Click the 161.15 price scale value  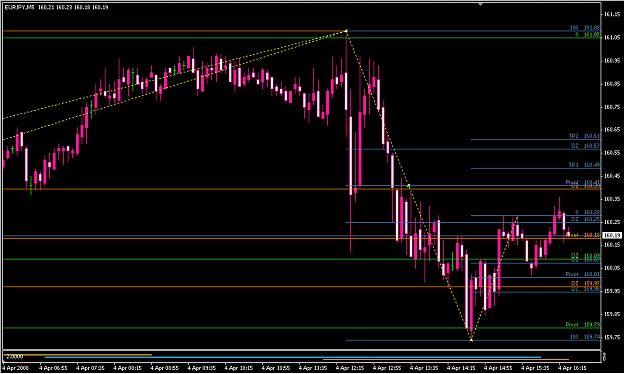point(612,14)
